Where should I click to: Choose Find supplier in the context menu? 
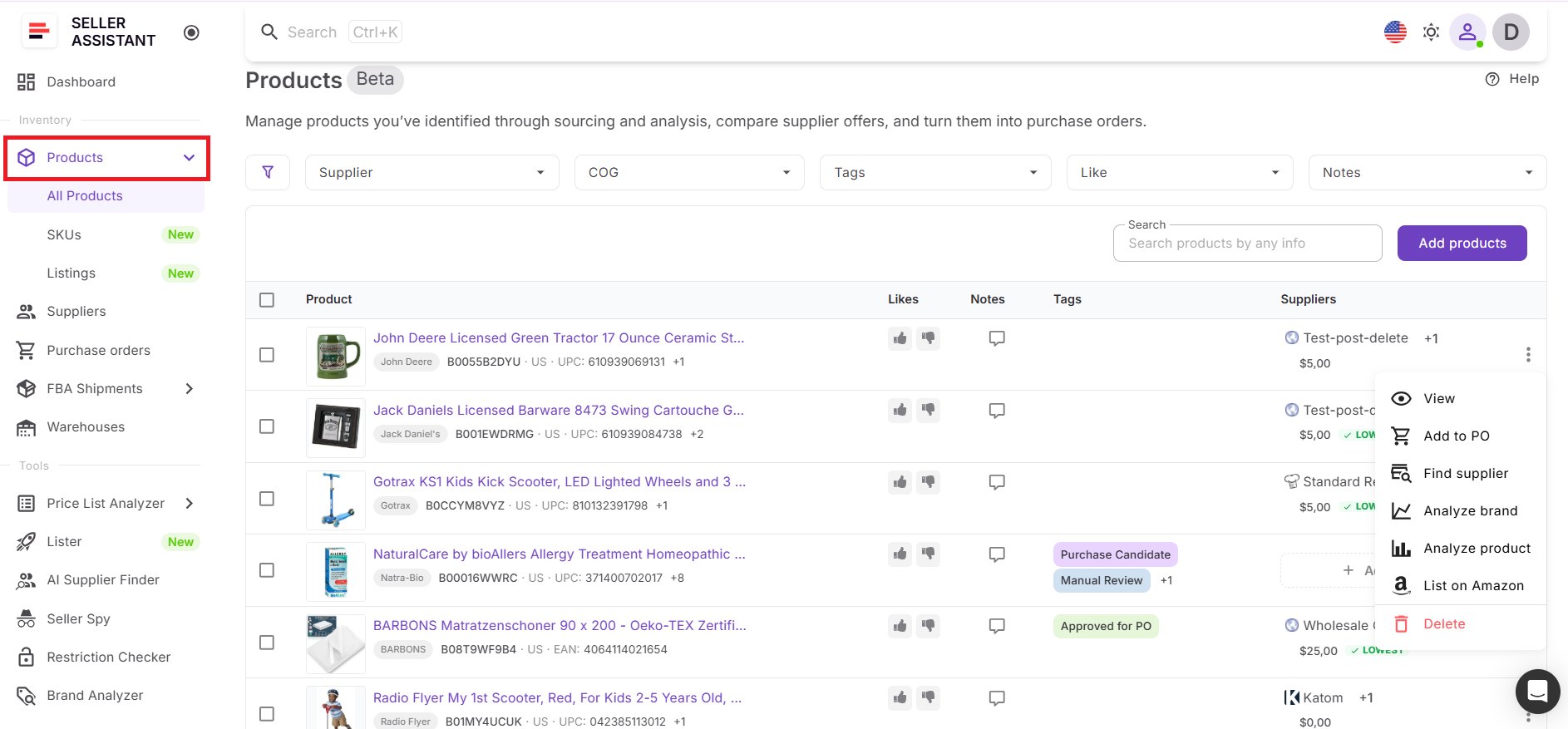pos(1461,473)
